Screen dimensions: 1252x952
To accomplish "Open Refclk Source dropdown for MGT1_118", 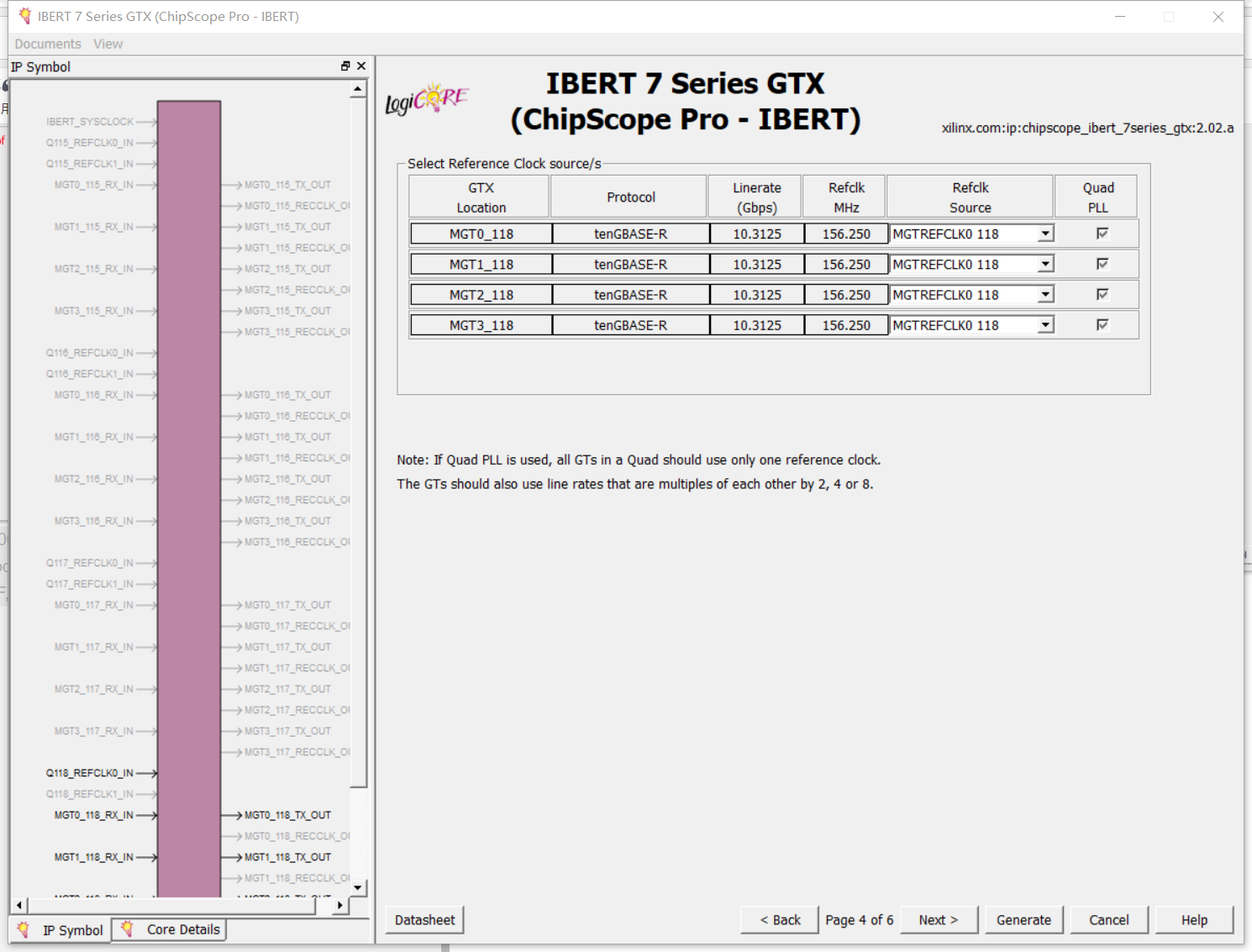I will (1045, 264).
